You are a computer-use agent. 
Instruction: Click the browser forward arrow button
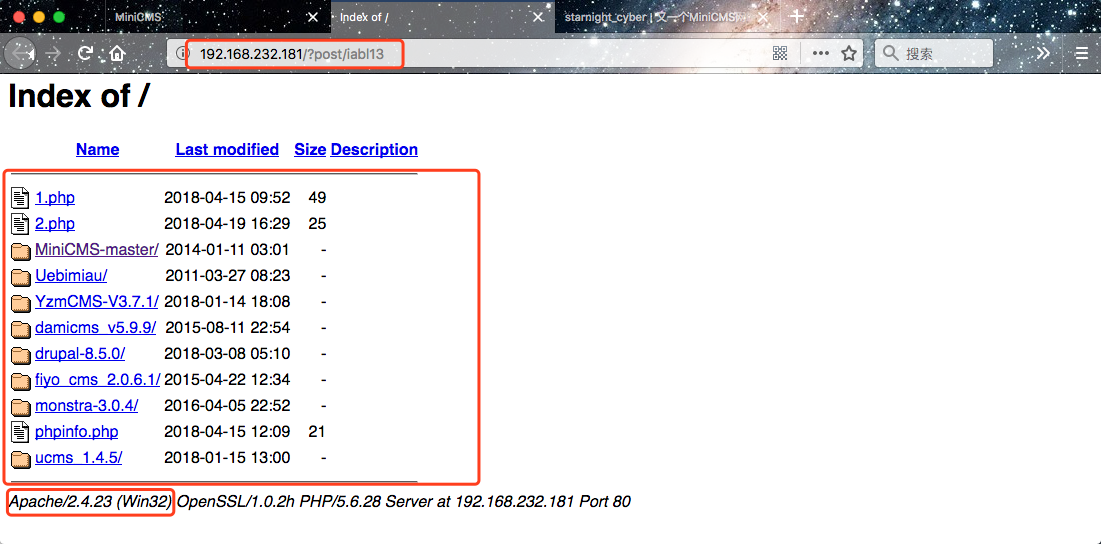pos(53,53)
